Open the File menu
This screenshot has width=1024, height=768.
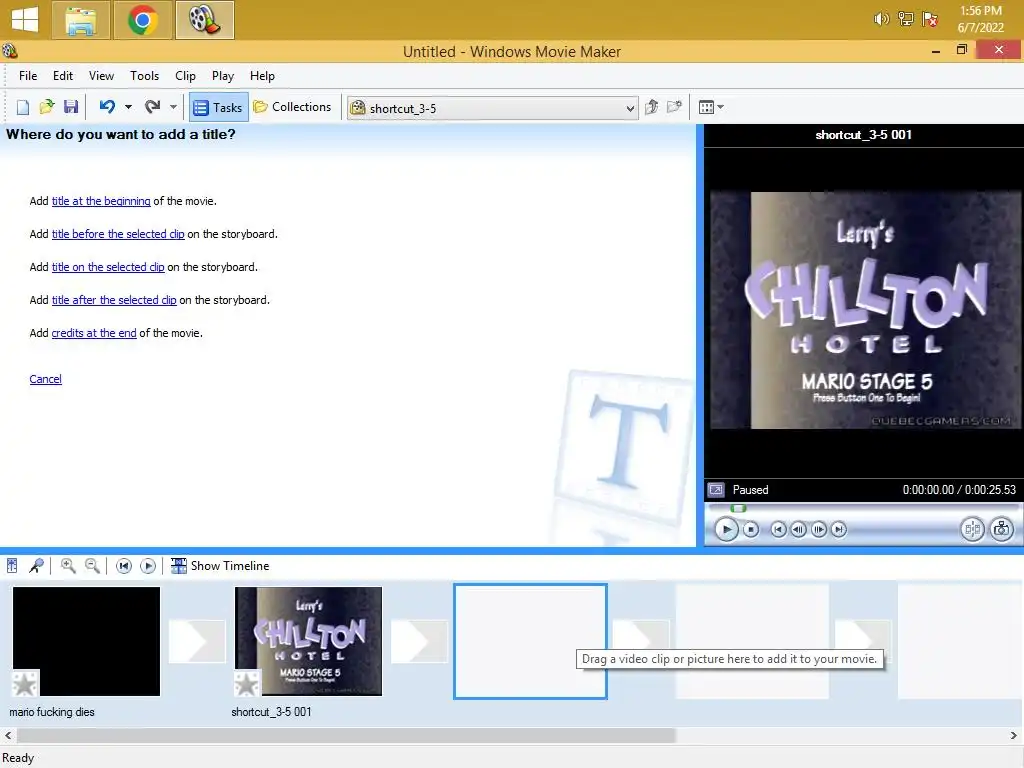28,76
